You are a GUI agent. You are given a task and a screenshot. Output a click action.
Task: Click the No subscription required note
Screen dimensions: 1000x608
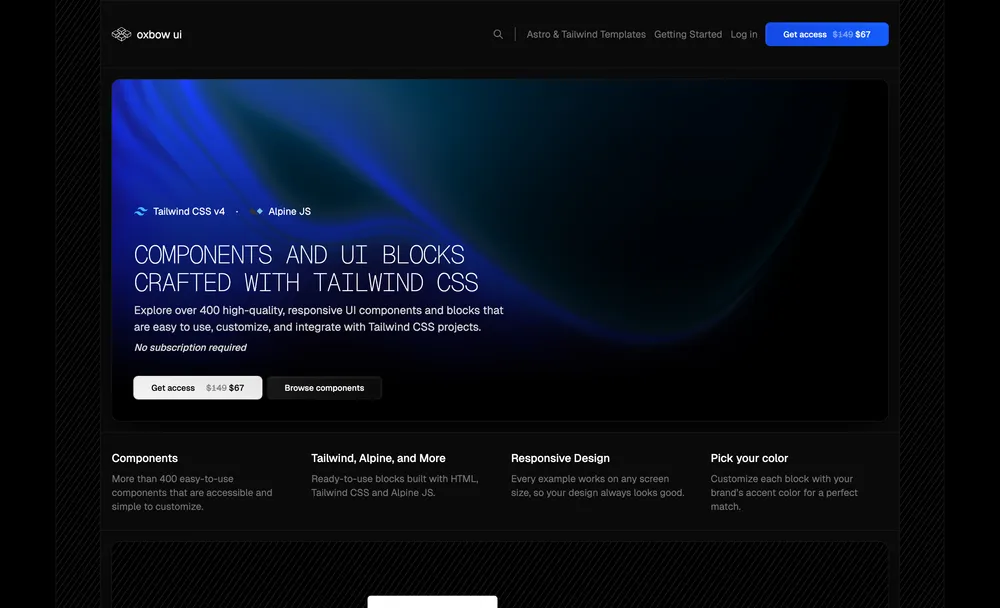coord(190,347)
